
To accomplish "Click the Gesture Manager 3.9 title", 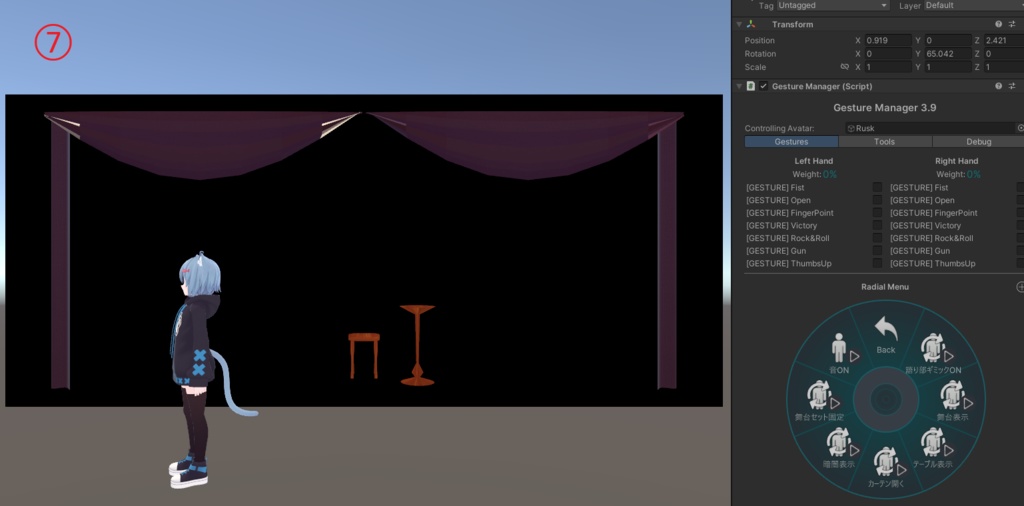I will click(885, 108).
